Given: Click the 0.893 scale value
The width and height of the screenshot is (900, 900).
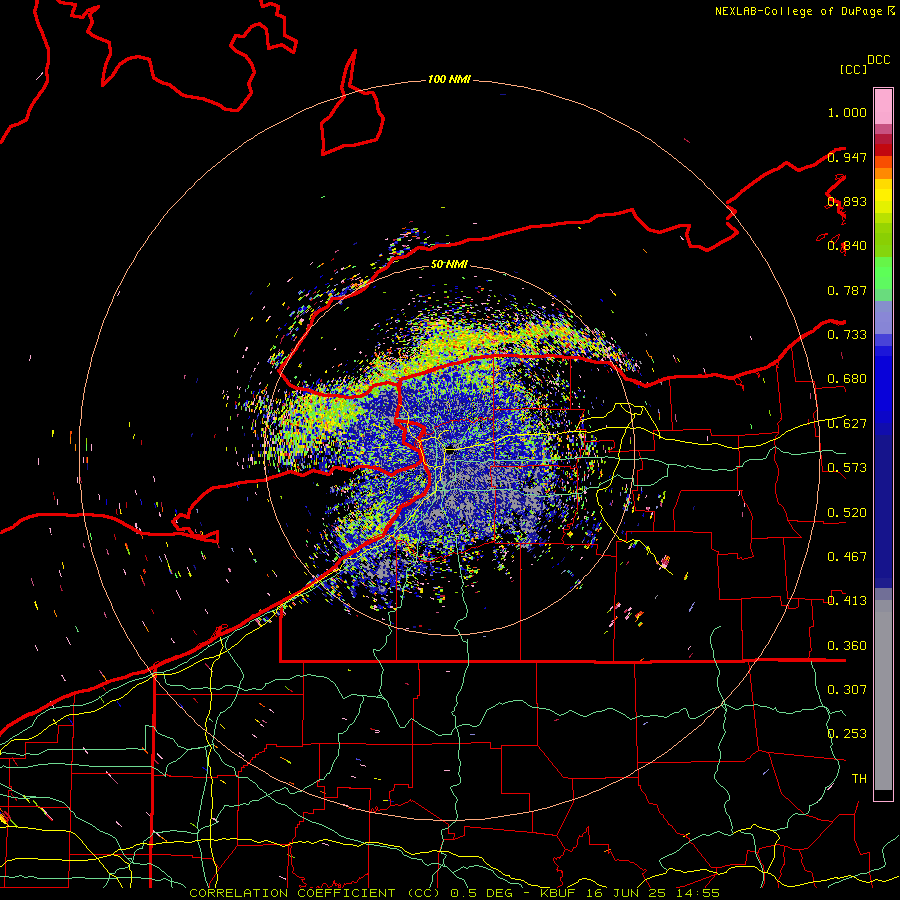Looking at the screenshot, I should 847,201.
